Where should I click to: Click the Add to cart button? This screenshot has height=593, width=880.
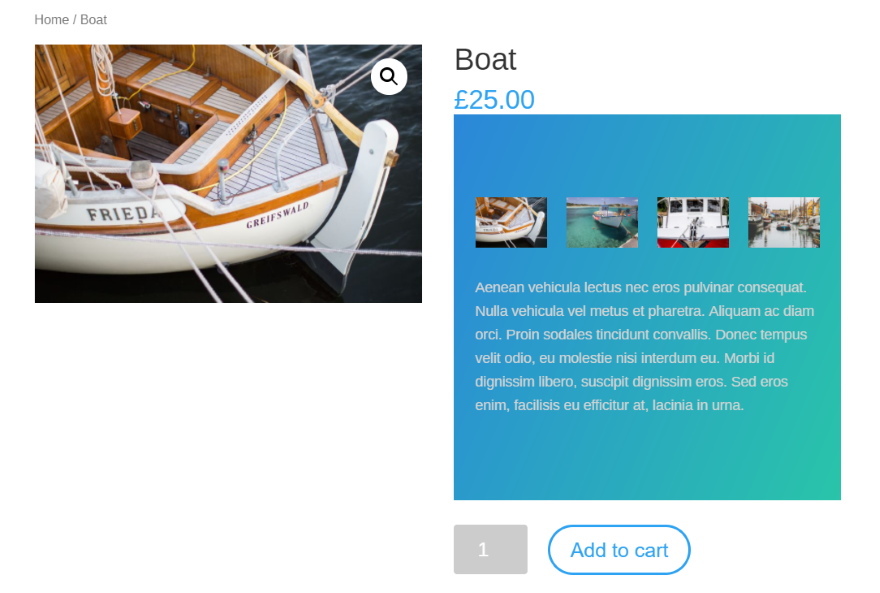(619, 550)
